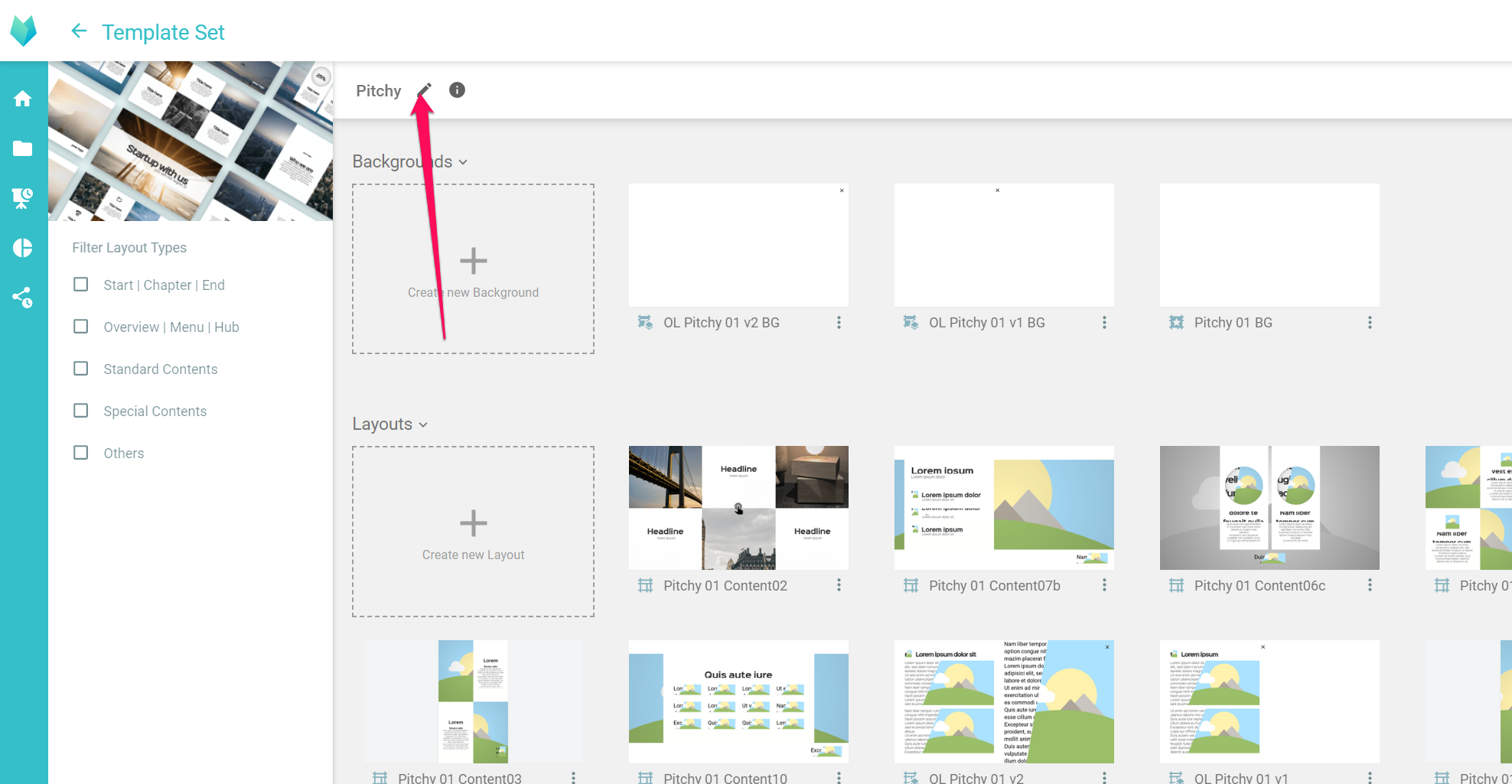This screenshot has height=784, width=1512.
Task: Open the Pitchy 01 Content06c layout thumbnail
Action: [1269, 508]
